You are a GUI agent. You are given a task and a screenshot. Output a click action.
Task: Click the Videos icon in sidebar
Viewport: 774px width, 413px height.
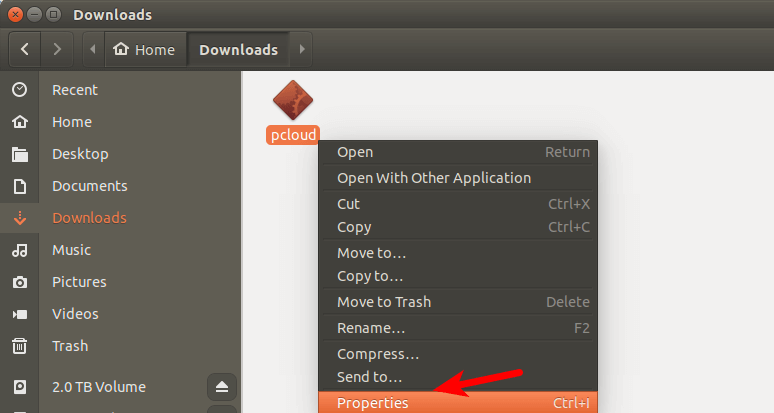tap(19, 314)
